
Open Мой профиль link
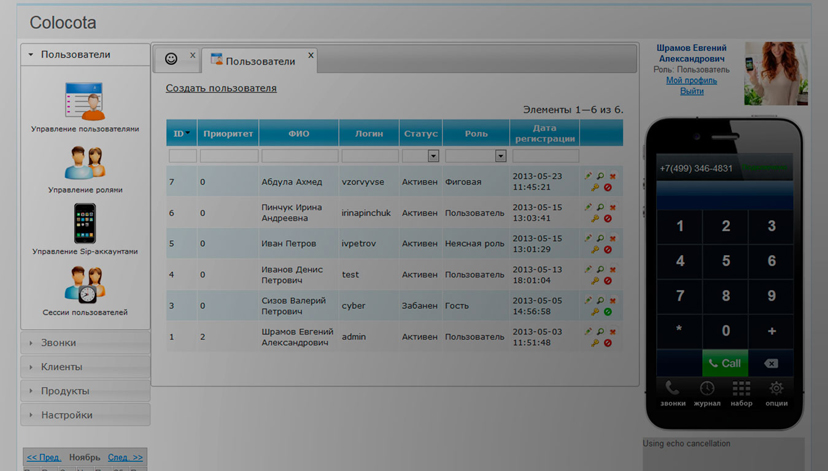(x=691, y=80)
